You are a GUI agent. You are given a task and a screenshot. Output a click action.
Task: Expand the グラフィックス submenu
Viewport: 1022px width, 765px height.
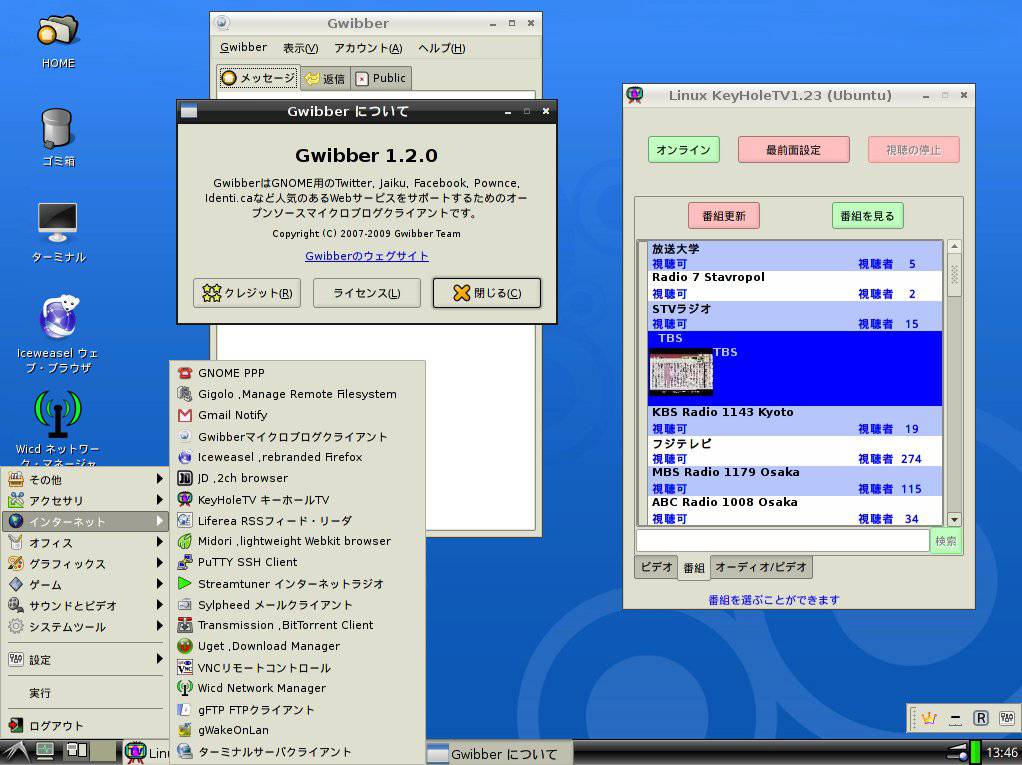tap(85, 564)
